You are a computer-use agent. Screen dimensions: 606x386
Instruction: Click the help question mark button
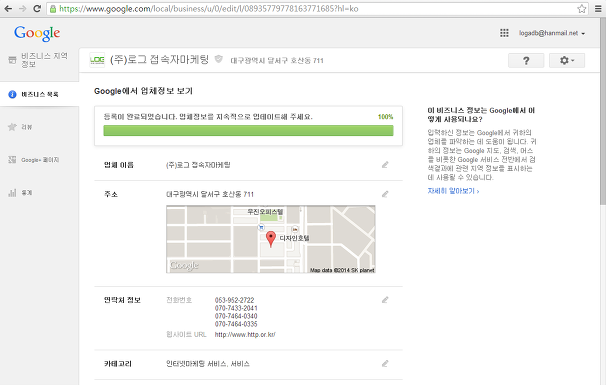point(526,60)
